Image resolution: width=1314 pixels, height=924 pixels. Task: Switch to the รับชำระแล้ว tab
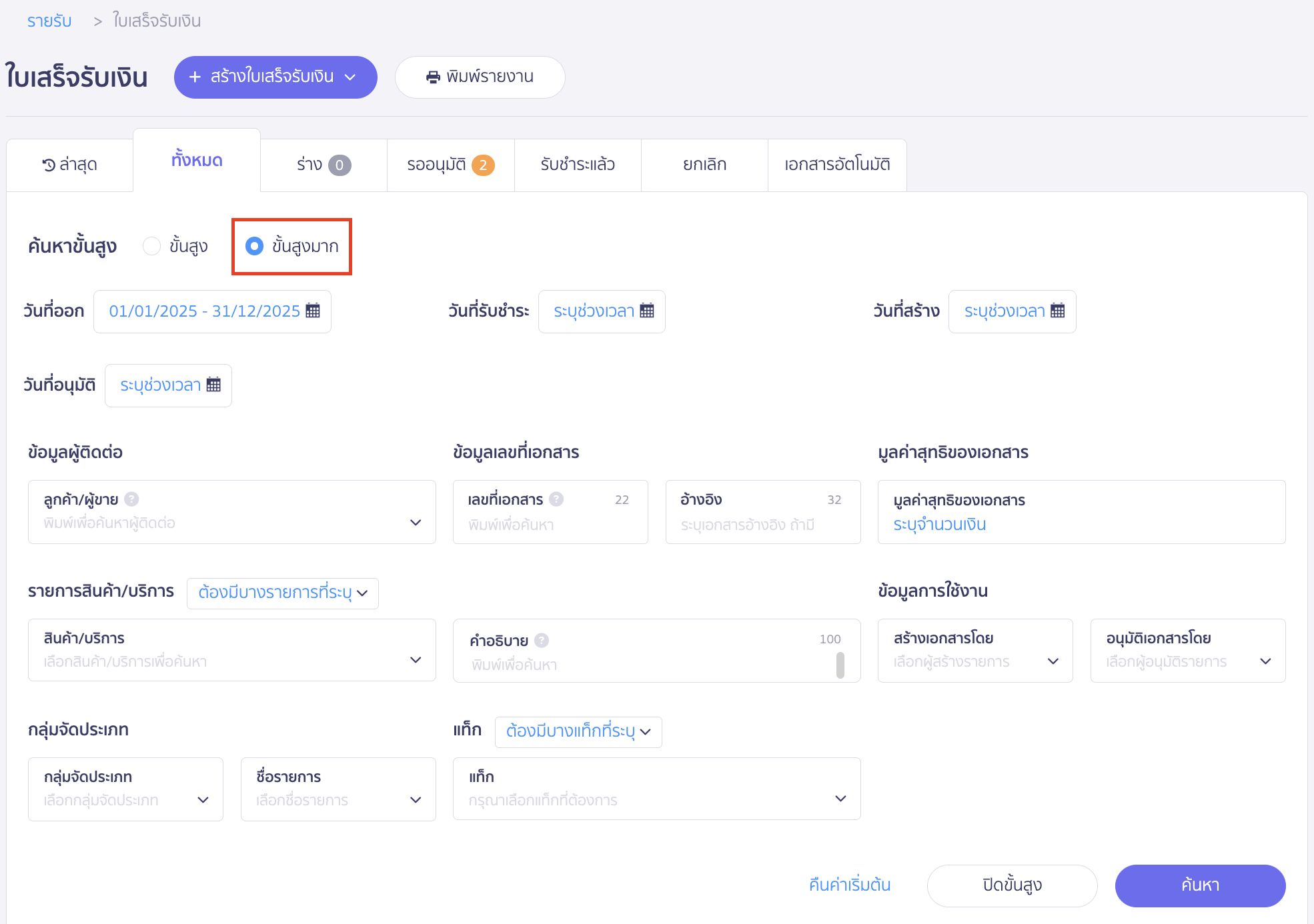(x=578, y=165)
